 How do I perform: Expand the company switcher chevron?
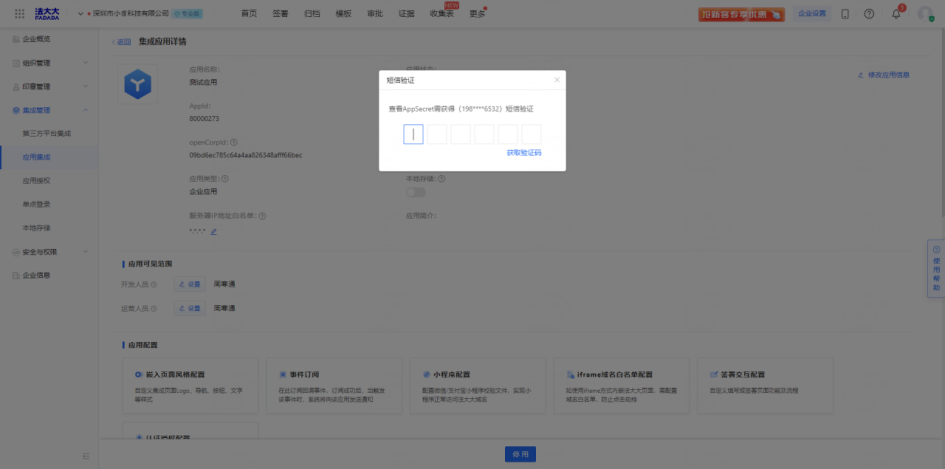pyautogui.click(x=81, y=13)
